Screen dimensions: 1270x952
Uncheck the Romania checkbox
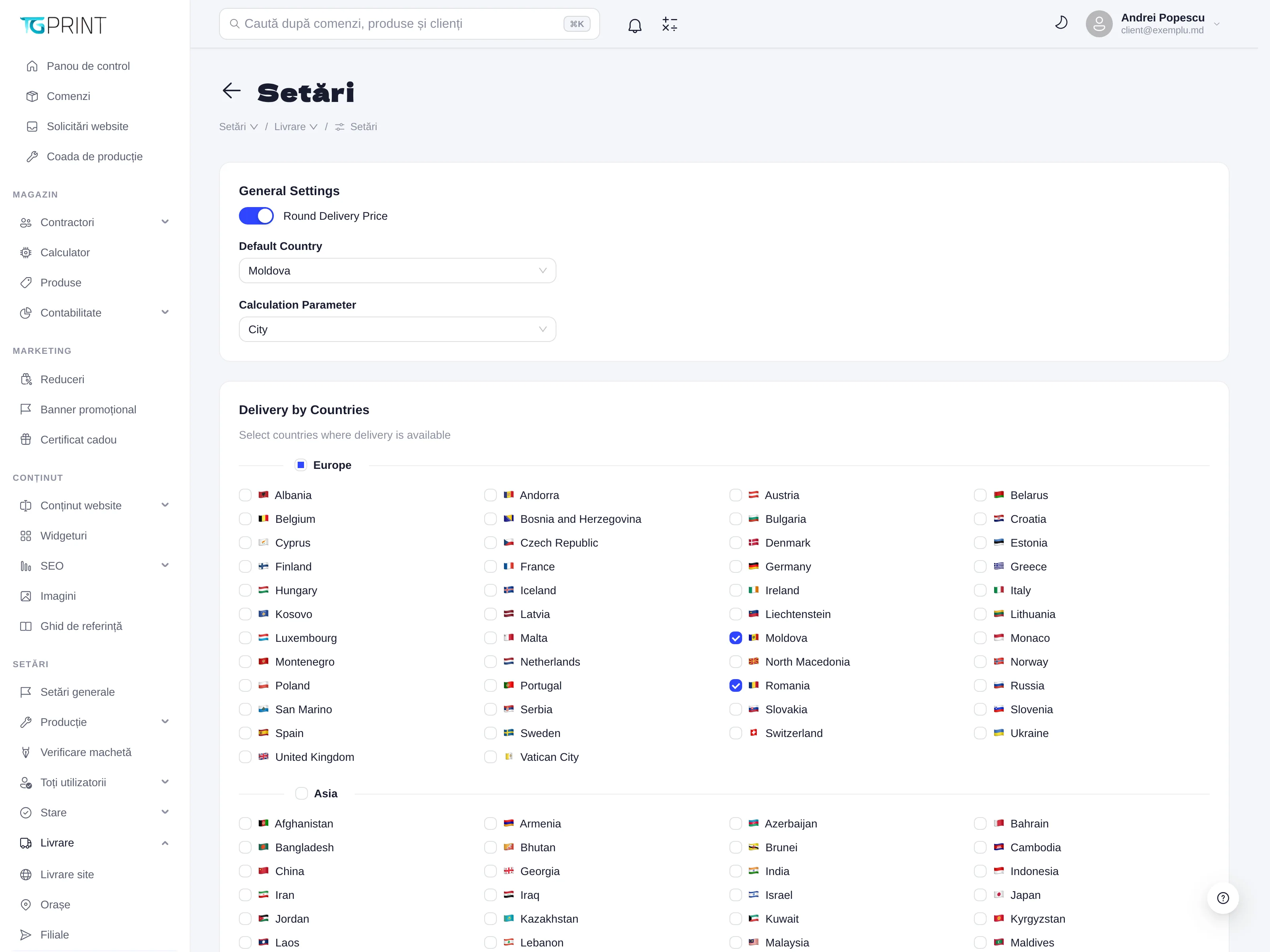coord(735,686)
